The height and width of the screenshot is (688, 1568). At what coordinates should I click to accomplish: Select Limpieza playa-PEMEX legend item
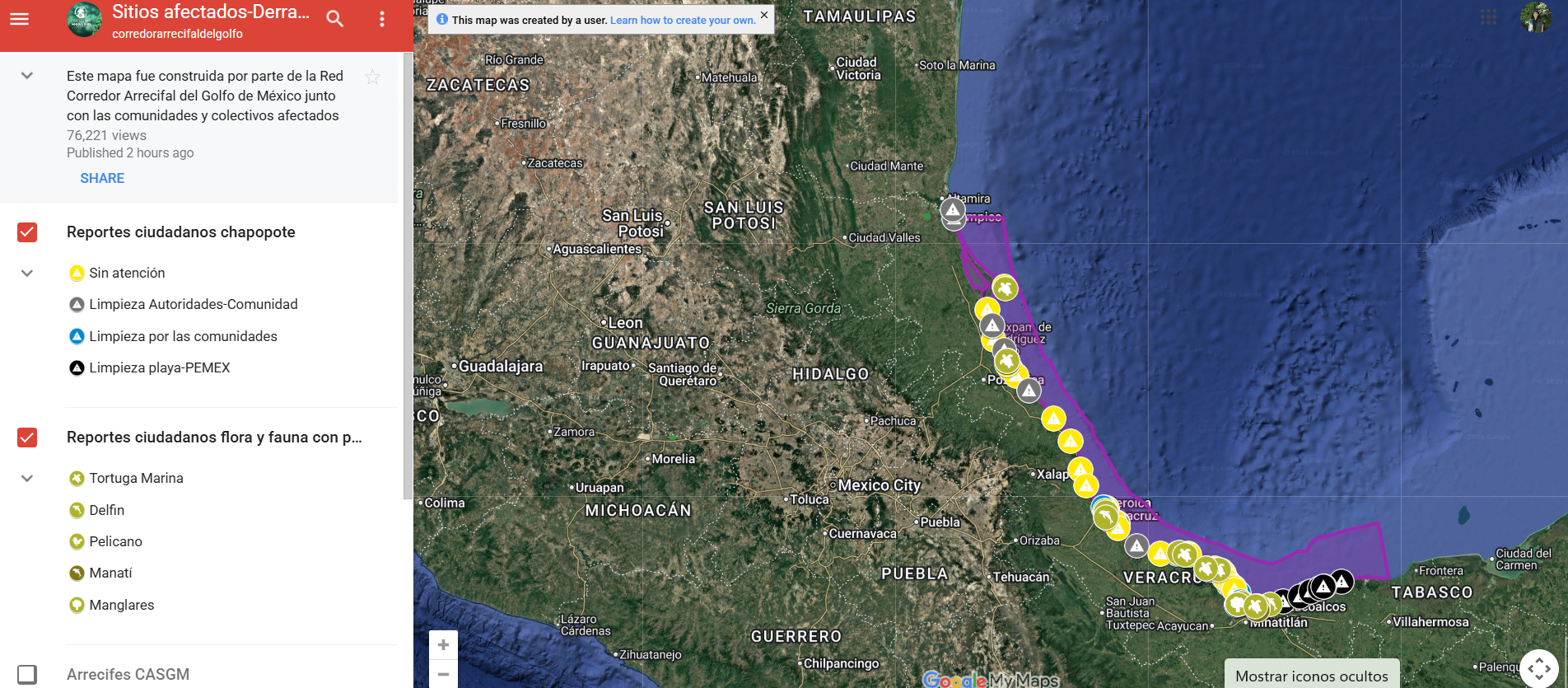(159, 367)
